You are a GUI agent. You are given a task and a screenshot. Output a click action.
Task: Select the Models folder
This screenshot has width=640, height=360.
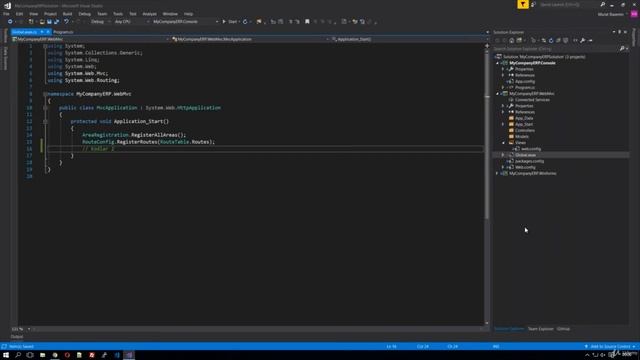(x=521, y=137)
